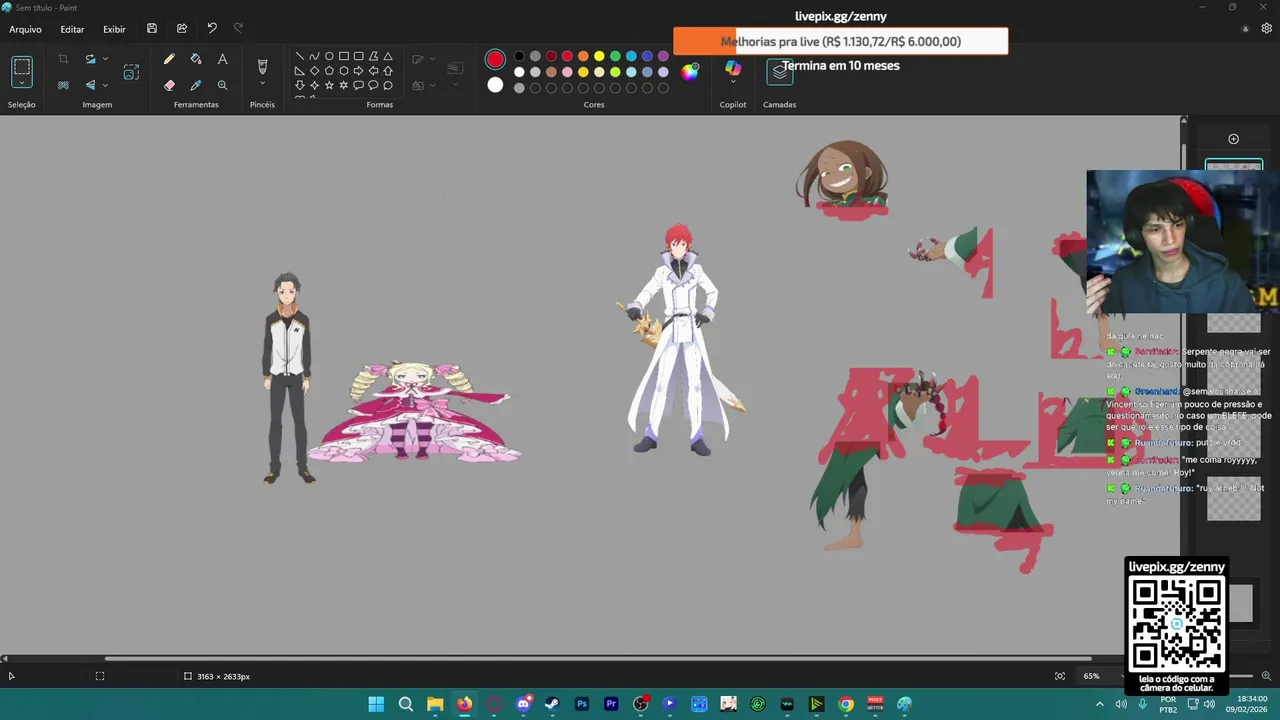Choose the Rounded rectangle shape
The width and height of the screenshot is (1280, 720).
[x=358, y=56]
